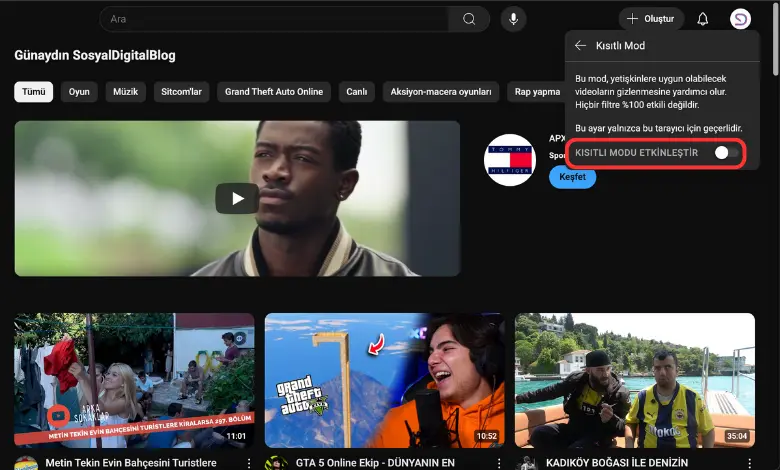Open Metin Tekin video thumbnail
Viewport: 780px width, 470px height.
point(134,380)
